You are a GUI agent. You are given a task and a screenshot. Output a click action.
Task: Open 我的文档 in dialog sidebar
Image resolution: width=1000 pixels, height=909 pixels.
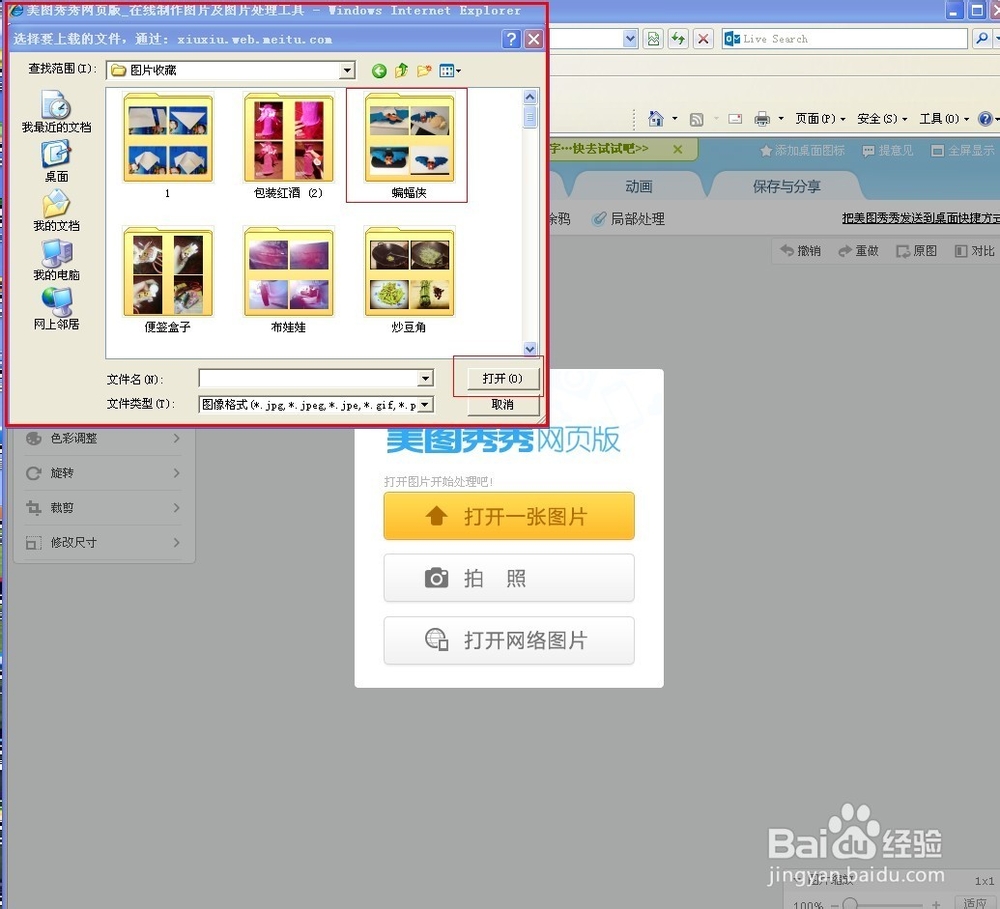coord(56,211)
